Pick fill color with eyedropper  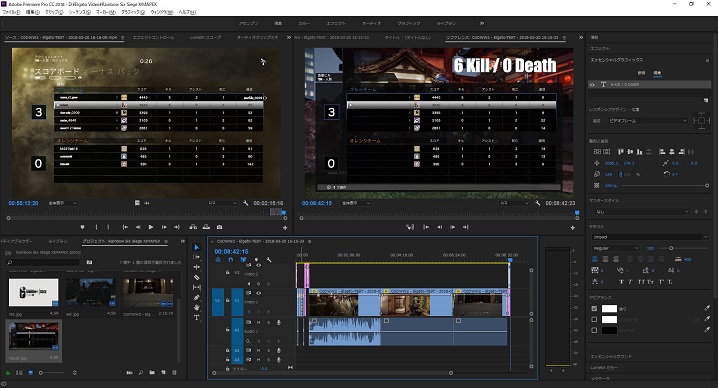coord(707,308)
